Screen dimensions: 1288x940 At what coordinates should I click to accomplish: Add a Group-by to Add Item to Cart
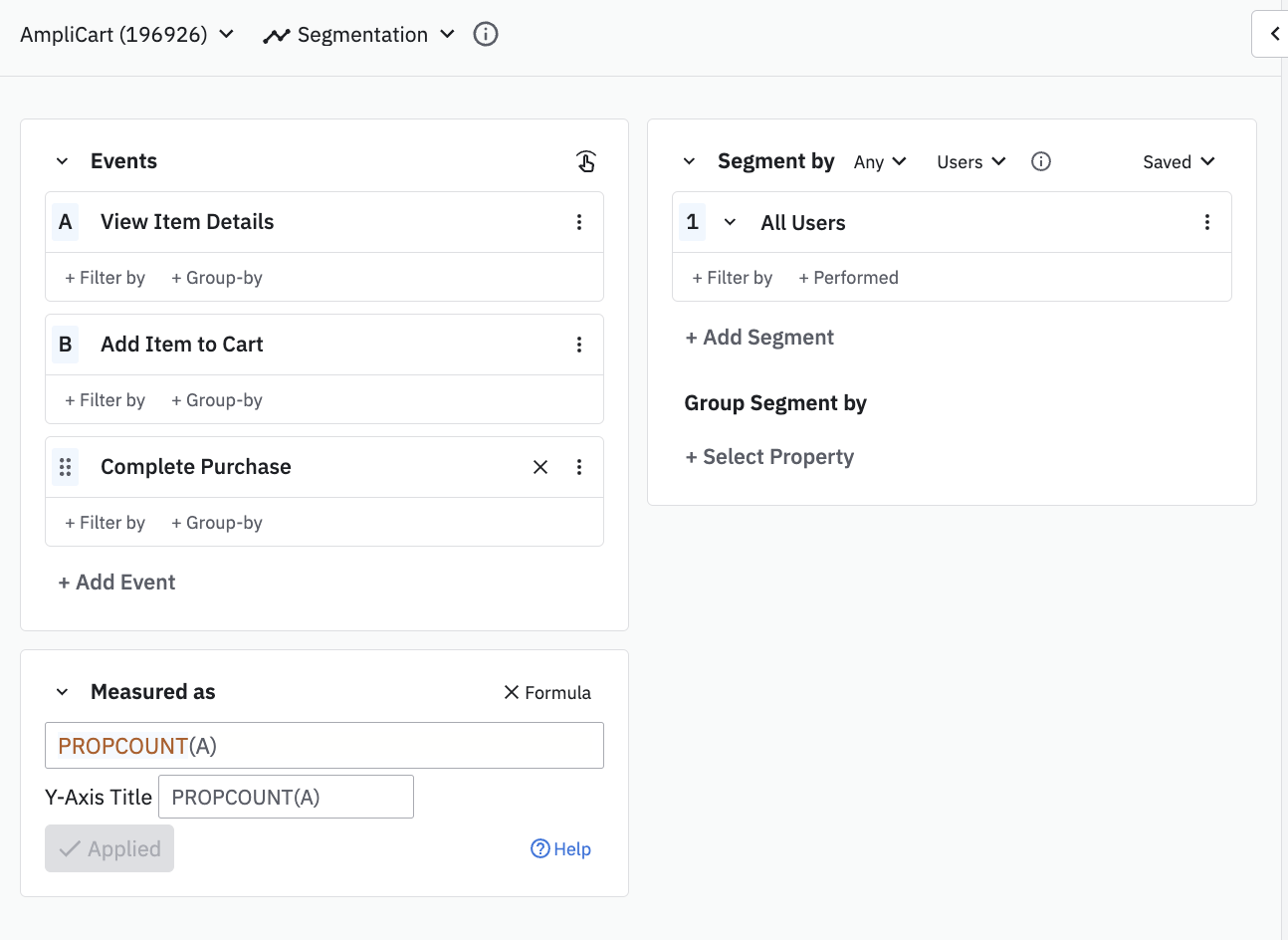217,400
